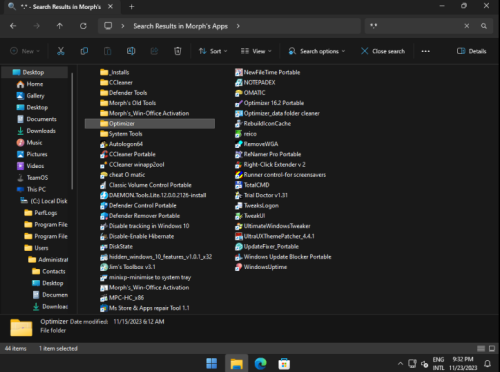Switch to details list view icon
This screenshot has height=372, width=500.
tap(481, 348)
